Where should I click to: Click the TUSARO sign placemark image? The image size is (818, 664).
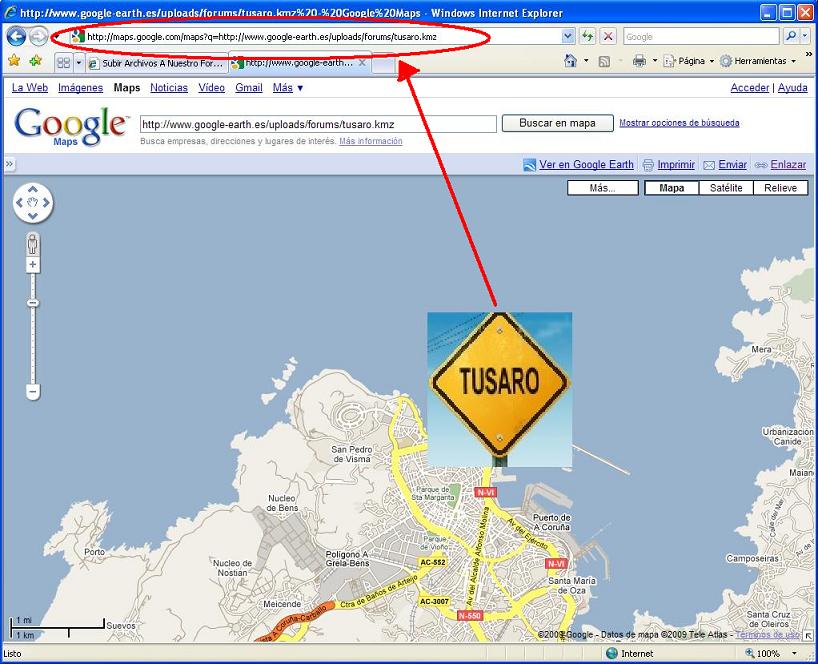pos(500,389)
